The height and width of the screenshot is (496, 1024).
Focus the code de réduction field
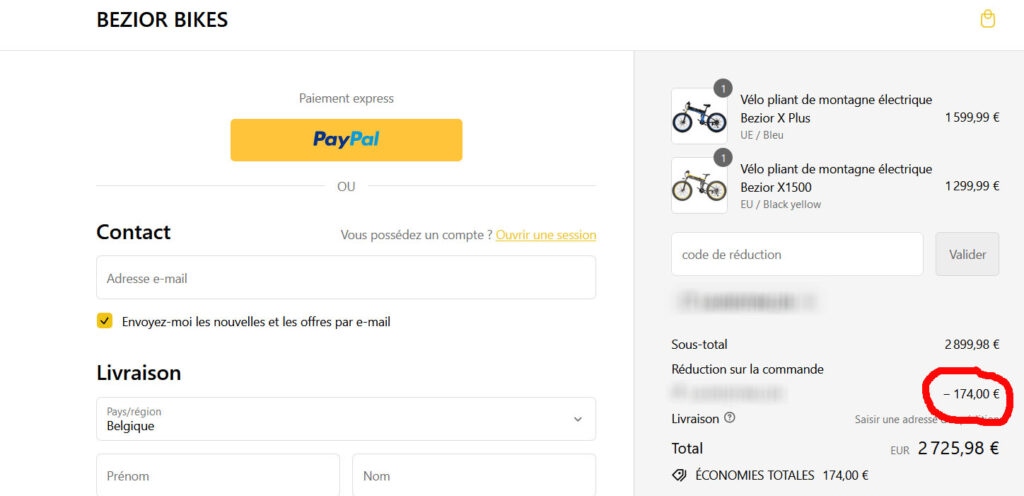[797, 254]
